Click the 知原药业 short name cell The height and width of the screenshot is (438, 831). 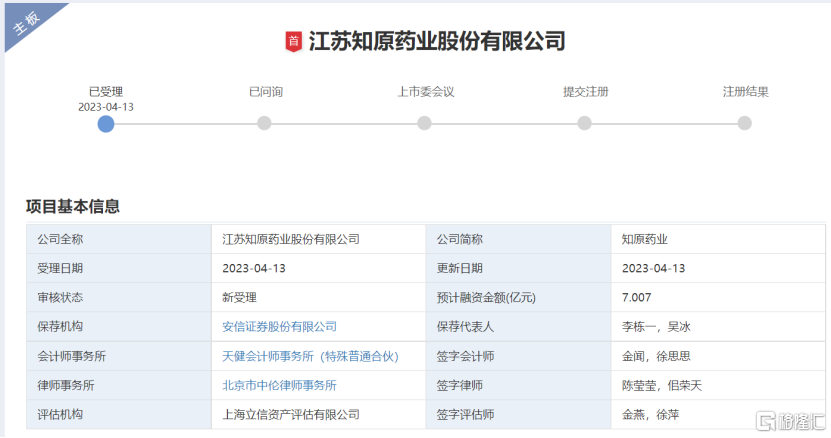(x=644, y=239)
